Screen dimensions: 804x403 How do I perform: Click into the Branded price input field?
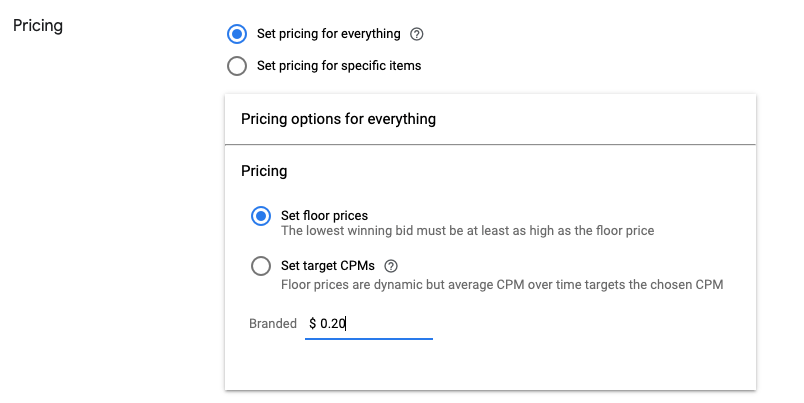tap(369, 324)
